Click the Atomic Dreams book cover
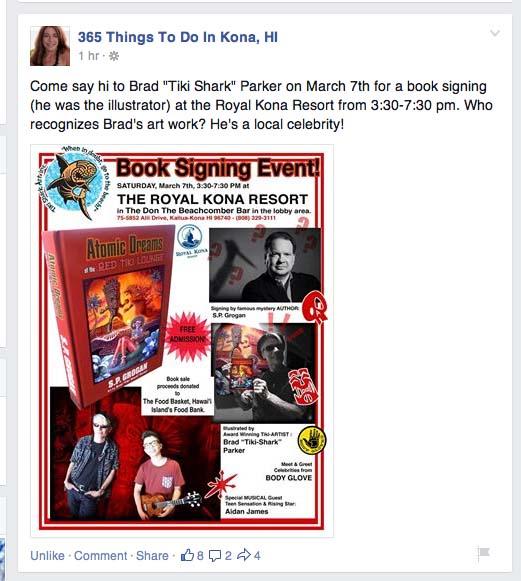Image resolution: width=521 pixels, height=581 pixels. [107, 315]
